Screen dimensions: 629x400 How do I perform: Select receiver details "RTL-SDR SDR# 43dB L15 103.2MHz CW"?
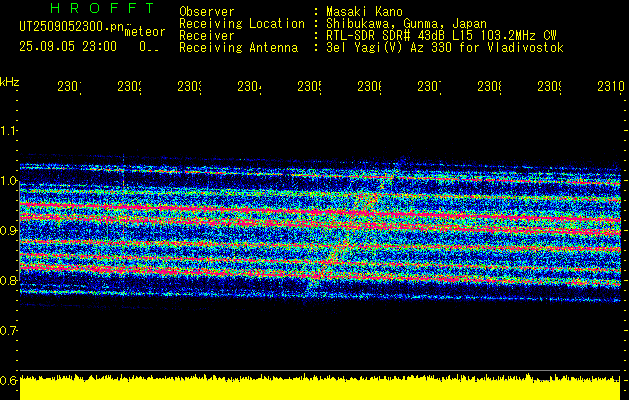pos(441,36)
